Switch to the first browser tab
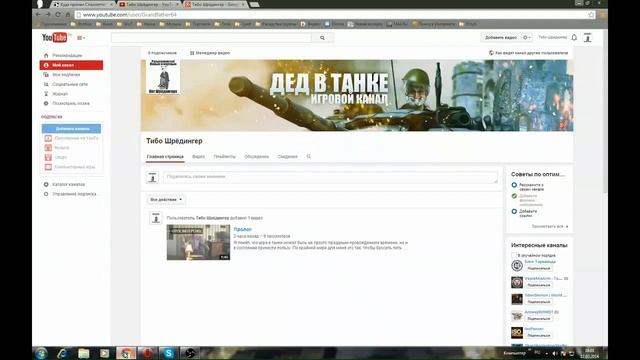 [x=83, y=4]
